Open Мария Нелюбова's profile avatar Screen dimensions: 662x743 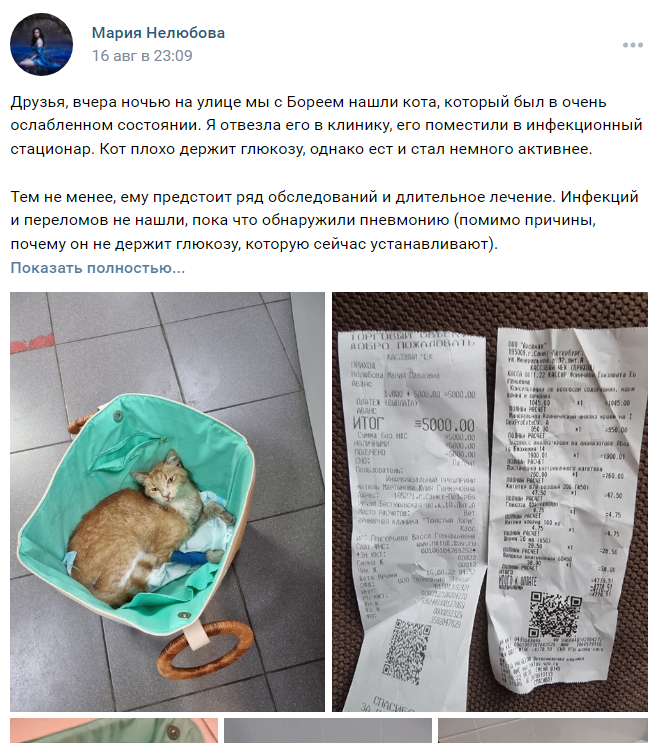[41, 45]
